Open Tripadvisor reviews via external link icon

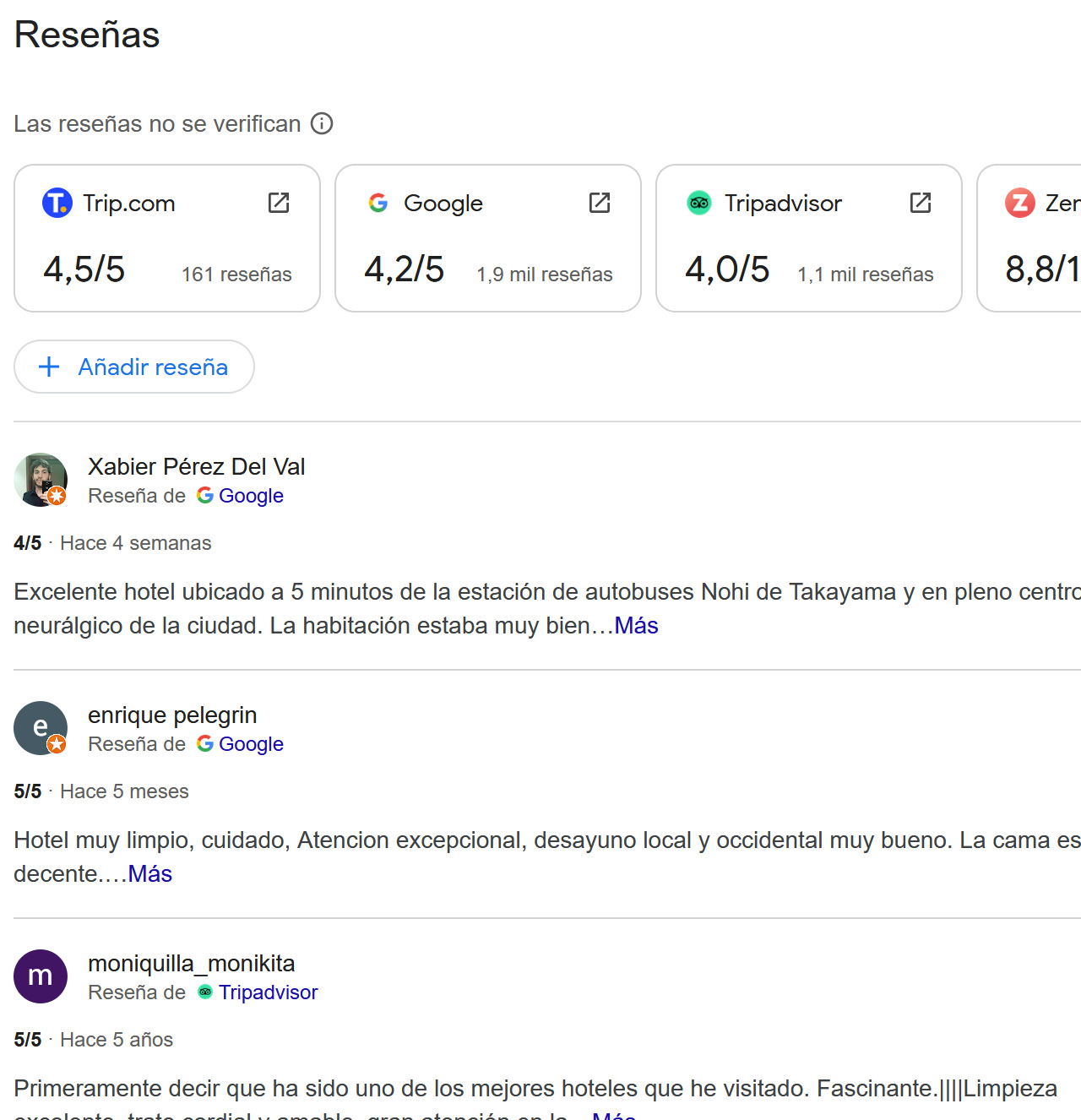(x=921, y=203)
